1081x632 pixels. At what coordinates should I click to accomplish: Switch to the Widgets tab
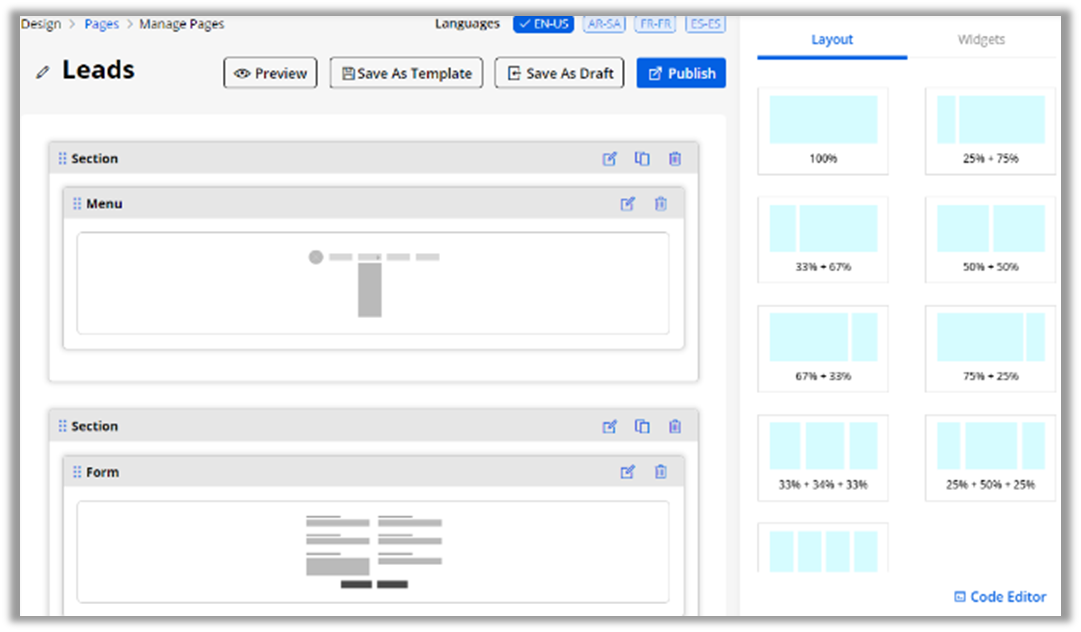(981, 40)
